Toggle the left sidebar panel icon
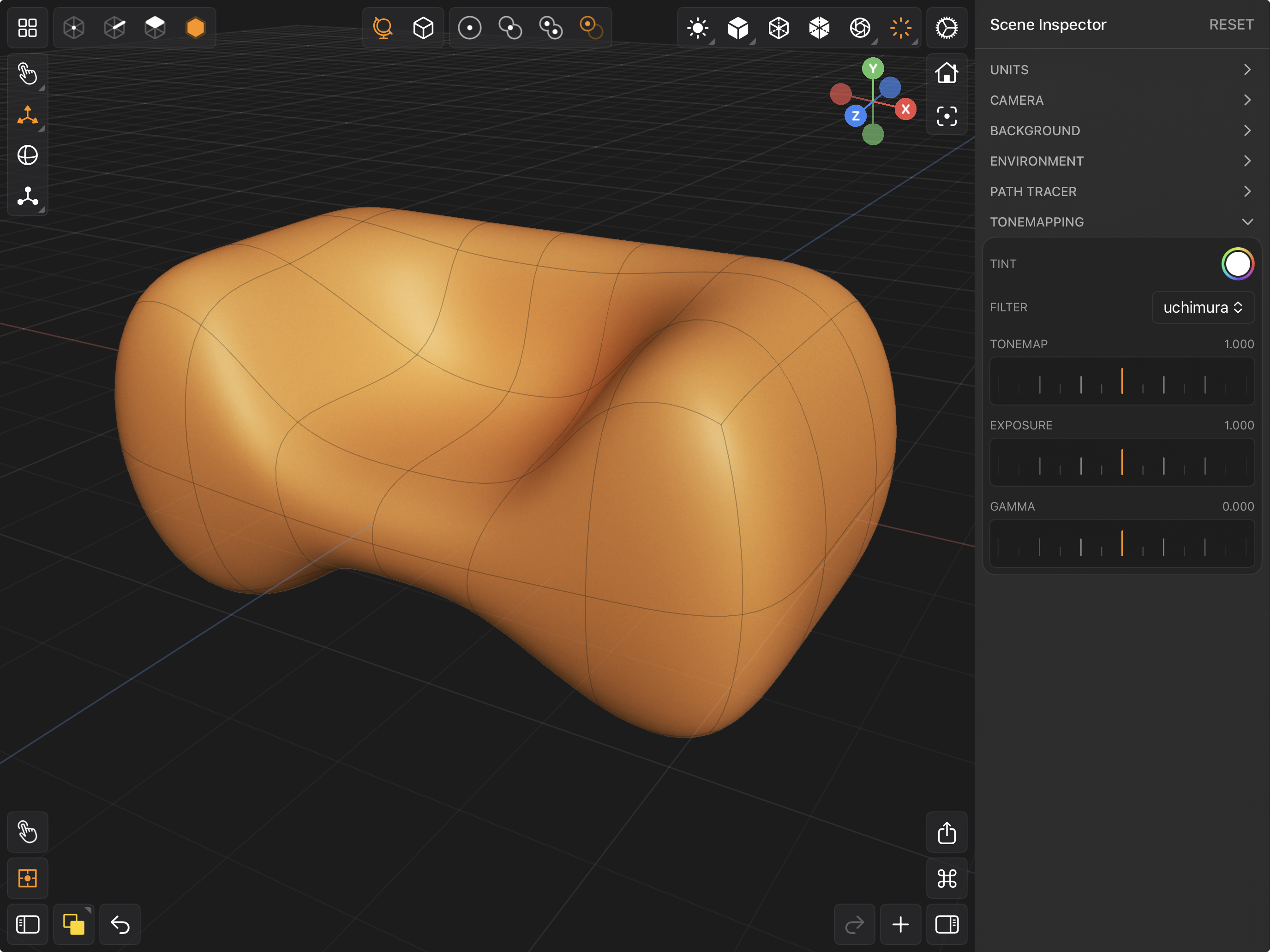 (28, 924)
